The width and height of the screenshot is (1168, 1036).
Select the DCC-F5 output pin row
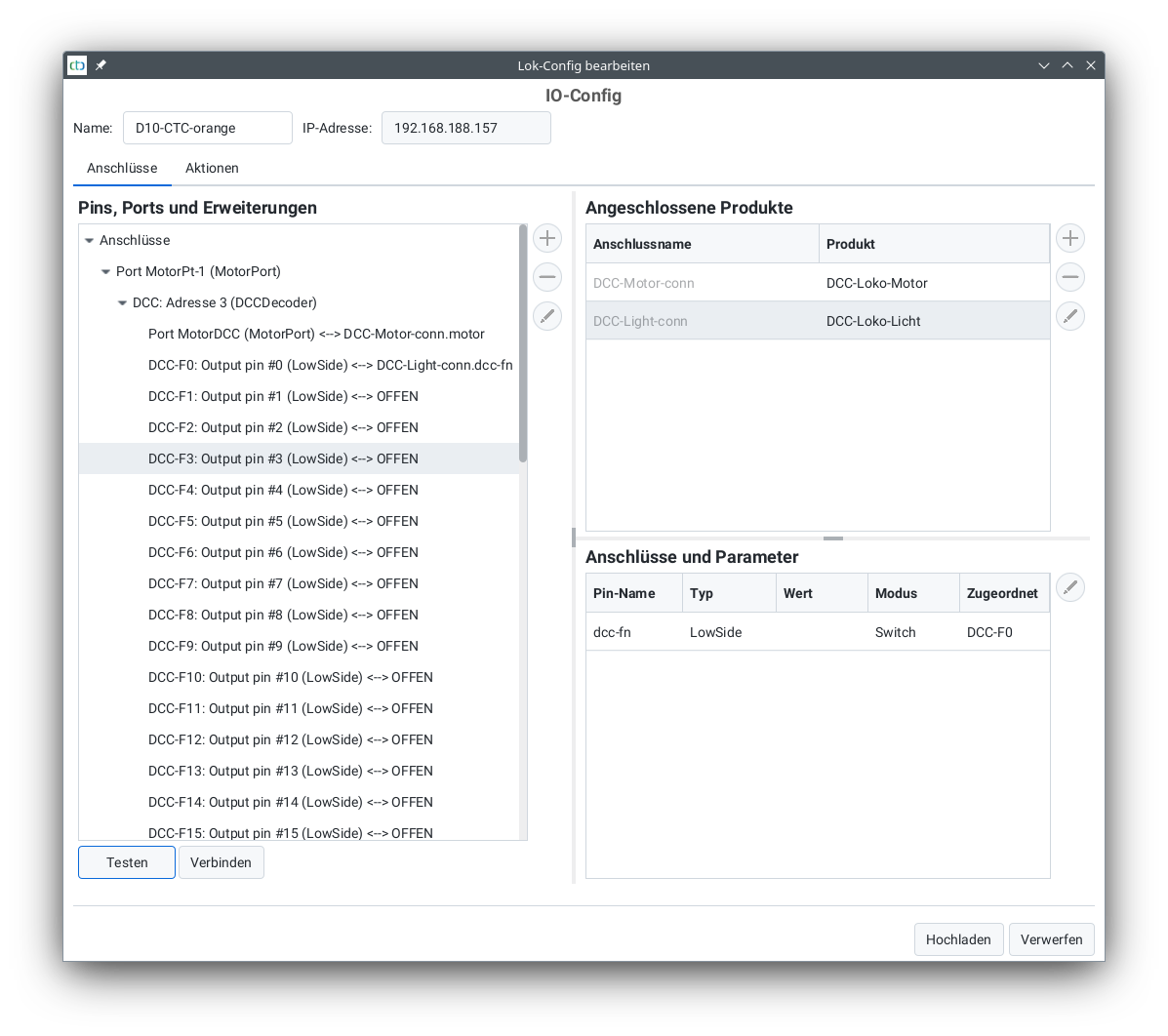click(283, 521)
